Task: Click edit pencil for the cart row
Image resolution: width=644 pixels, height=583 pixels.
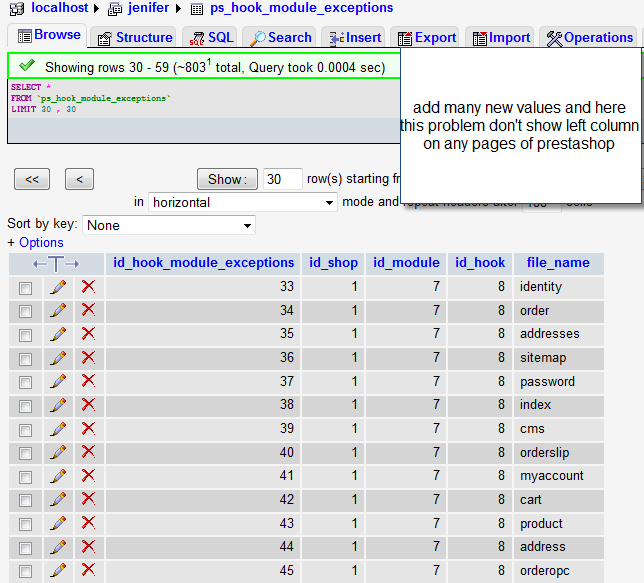Action: pyautogui.click(x=58, y=499)
